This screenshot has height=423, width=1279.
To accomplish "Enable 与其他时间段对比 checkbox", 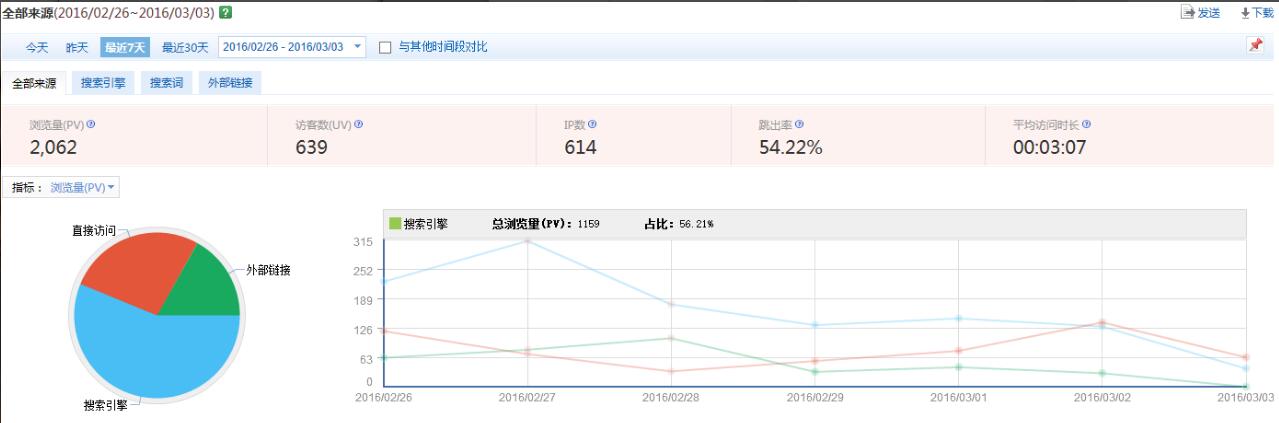I will click(x=386, y=47).
